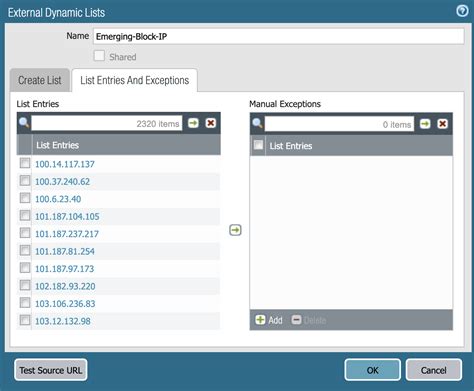Click entry 101.187.81.254

click(x=65, y=251)
